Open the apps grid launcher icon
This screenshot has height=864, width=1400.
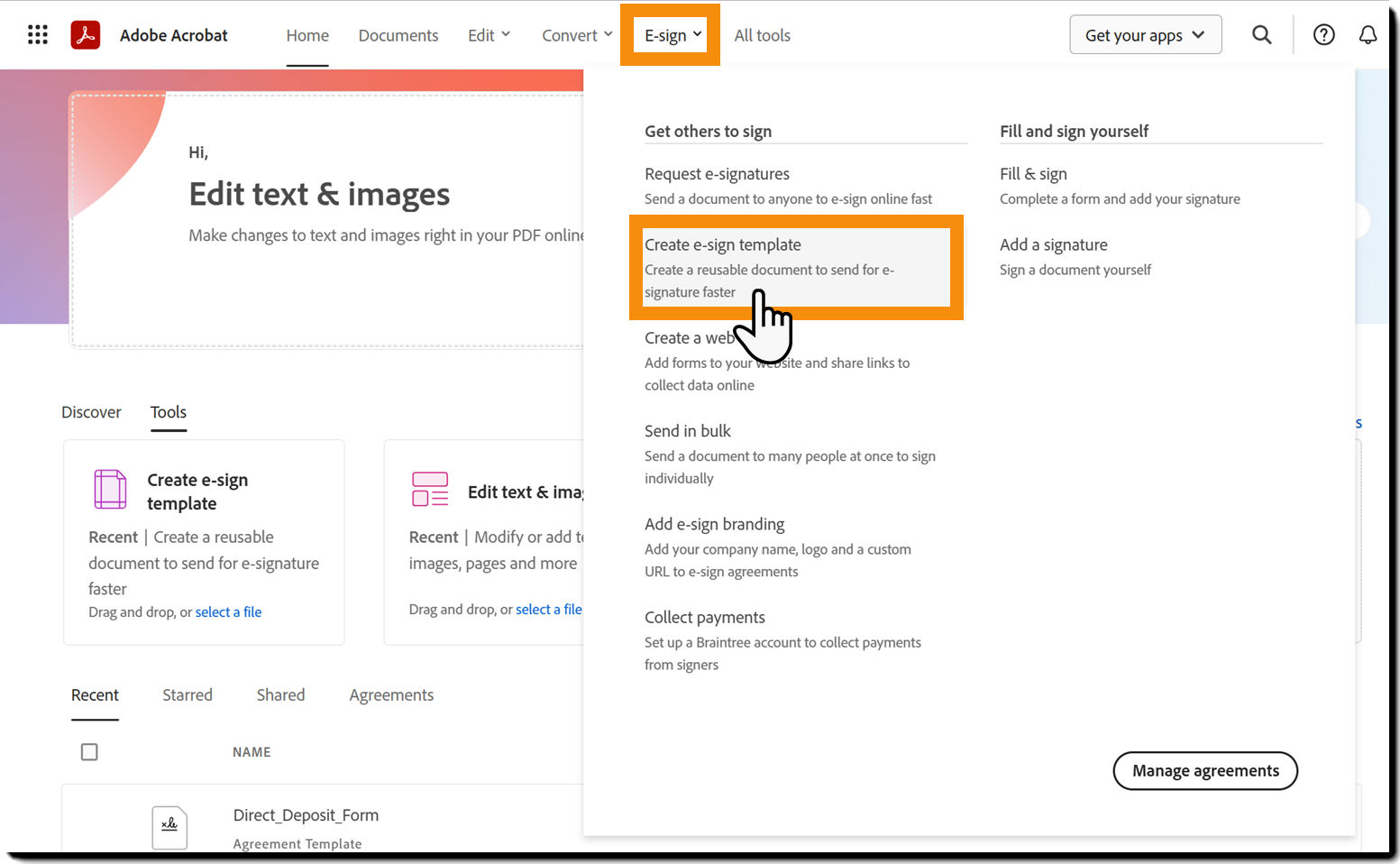pos(37,35)
